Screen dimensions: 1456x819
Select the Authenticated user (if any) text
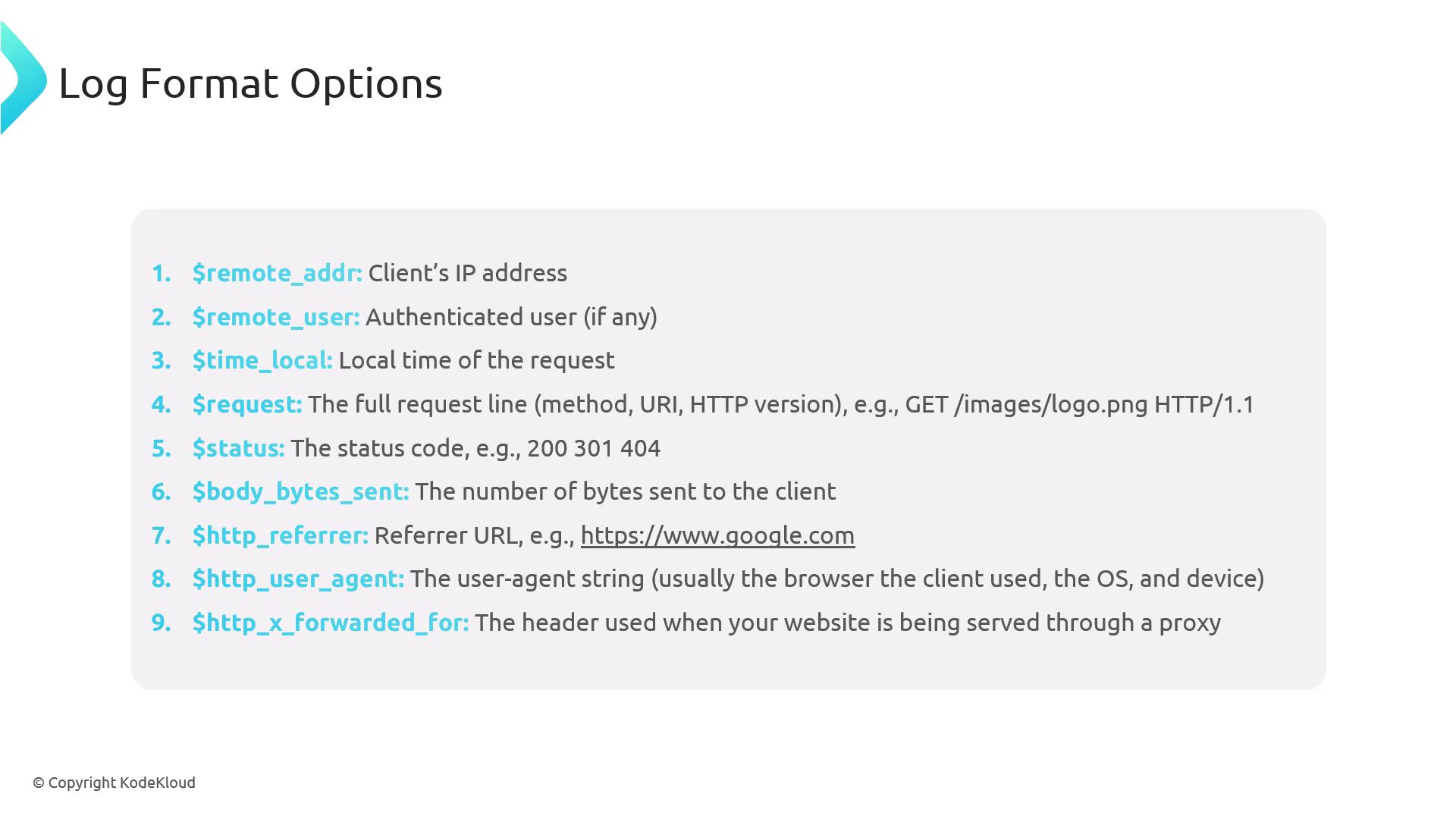click(x=511, y=317)
